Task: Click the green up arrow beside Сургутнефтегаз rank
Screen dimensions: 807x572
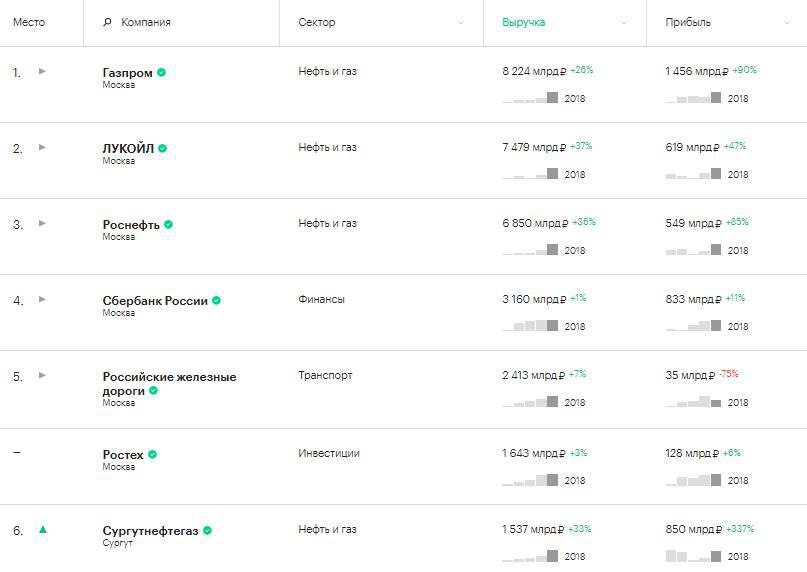Action: coord(43,529)
